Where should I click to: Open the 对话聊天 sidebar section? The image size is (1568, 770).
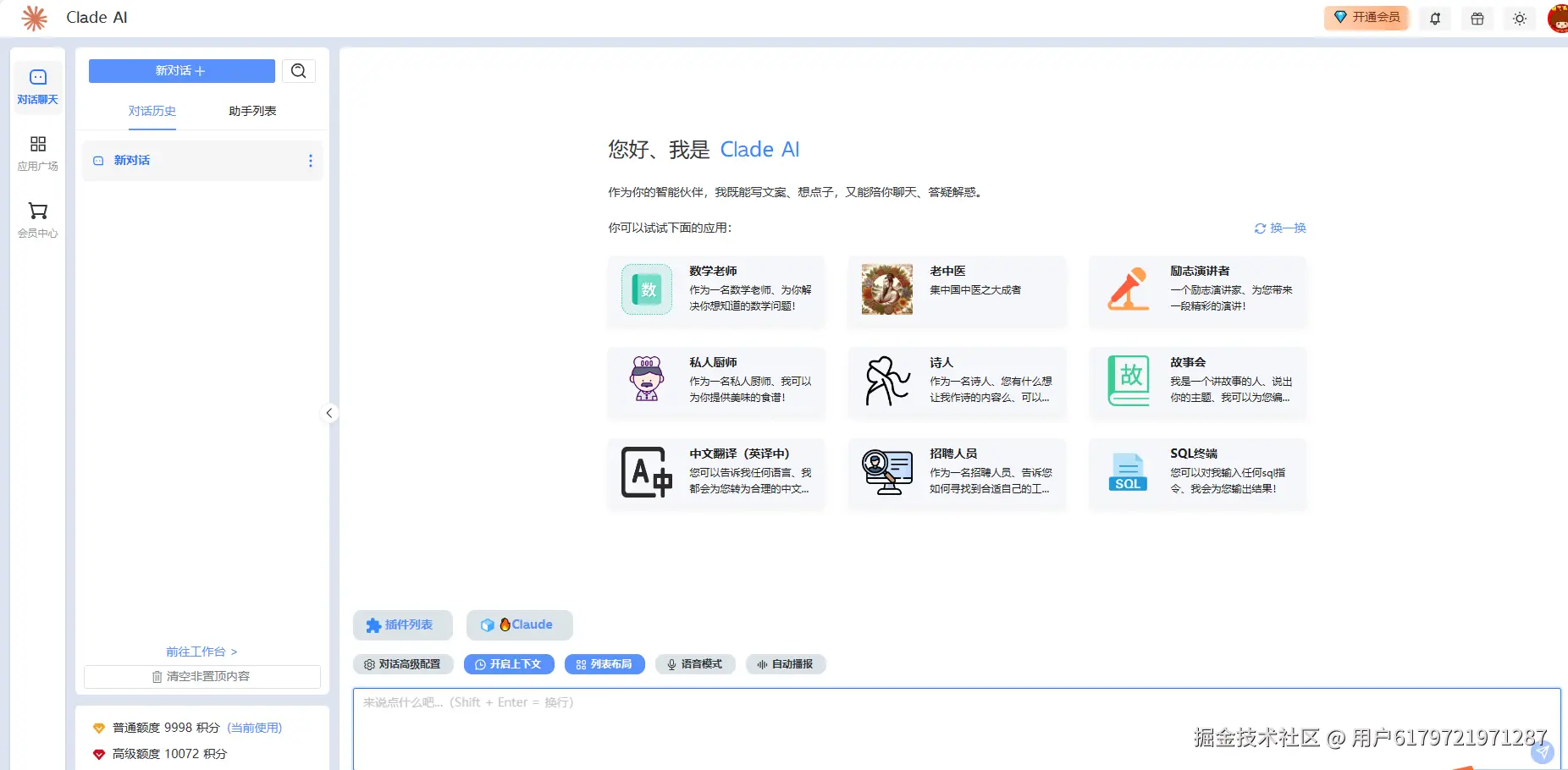point(38,87)
